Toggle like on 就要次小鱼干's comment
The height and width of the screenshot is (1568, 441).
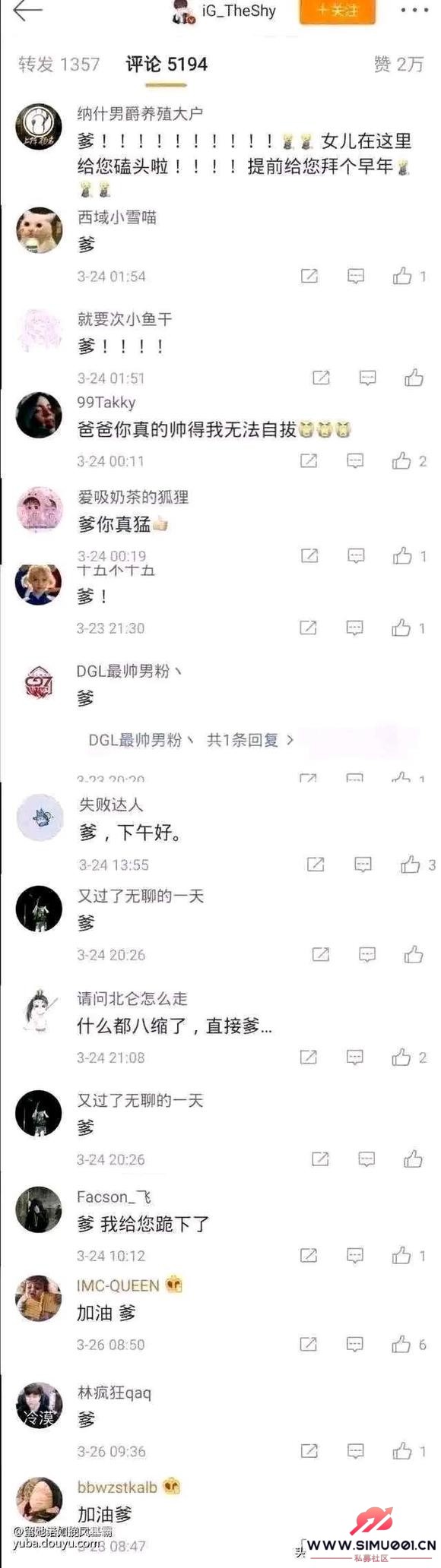pos(414,378)
